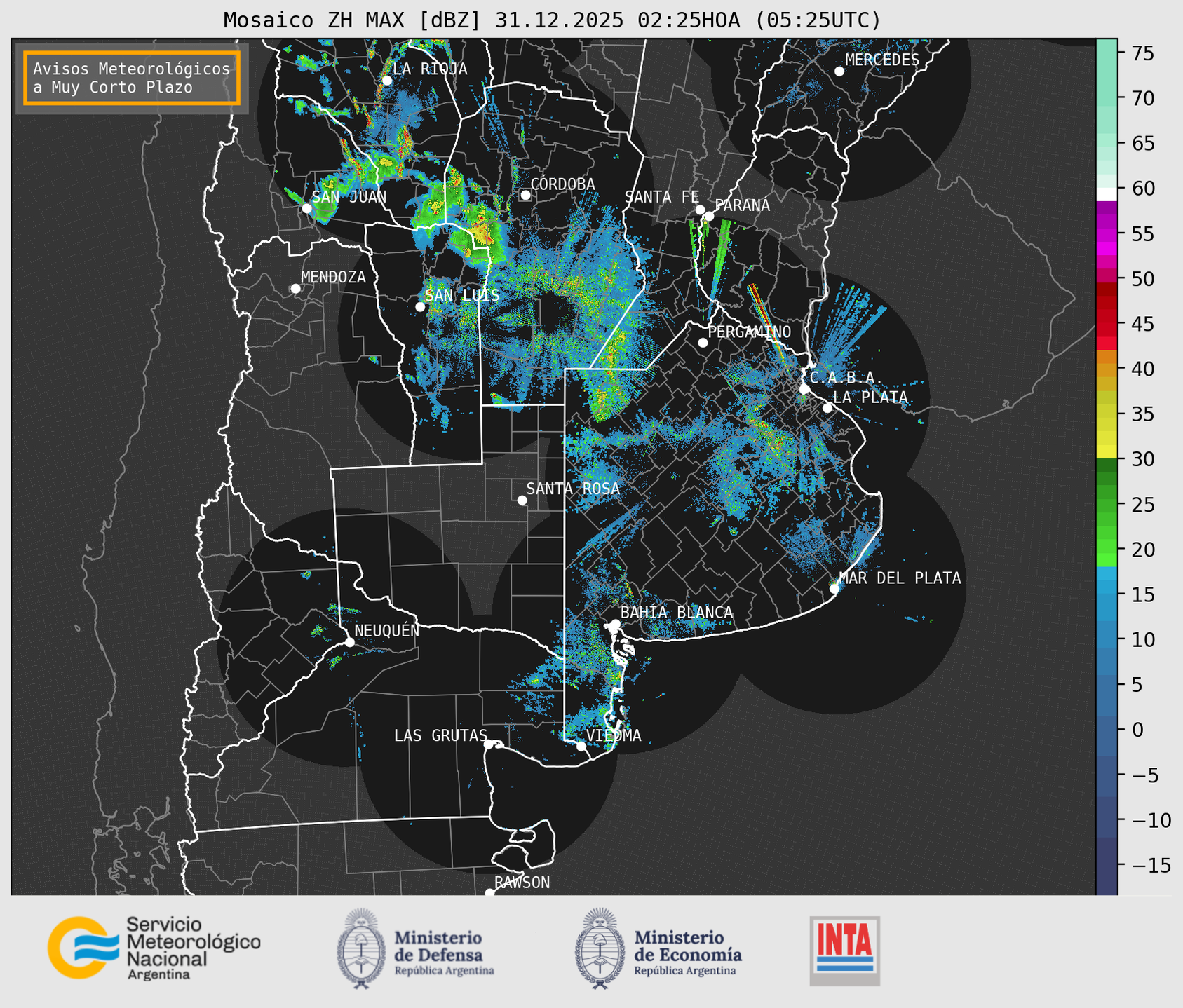This screenshot has width=1183, height=1008.
Task: Click the 50 tick label on the scale
Action: pyautogui.click(x=1142, y=280)
